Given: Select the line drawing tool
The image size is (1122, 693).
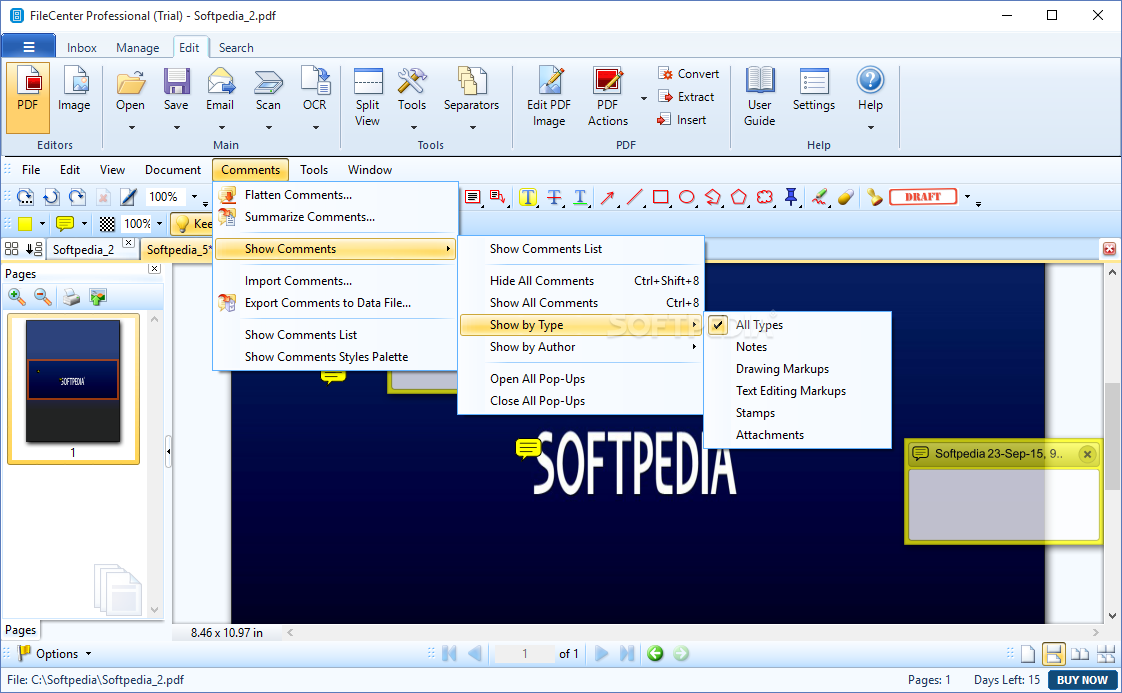Looking at the screenshot, I should point(634,197).
